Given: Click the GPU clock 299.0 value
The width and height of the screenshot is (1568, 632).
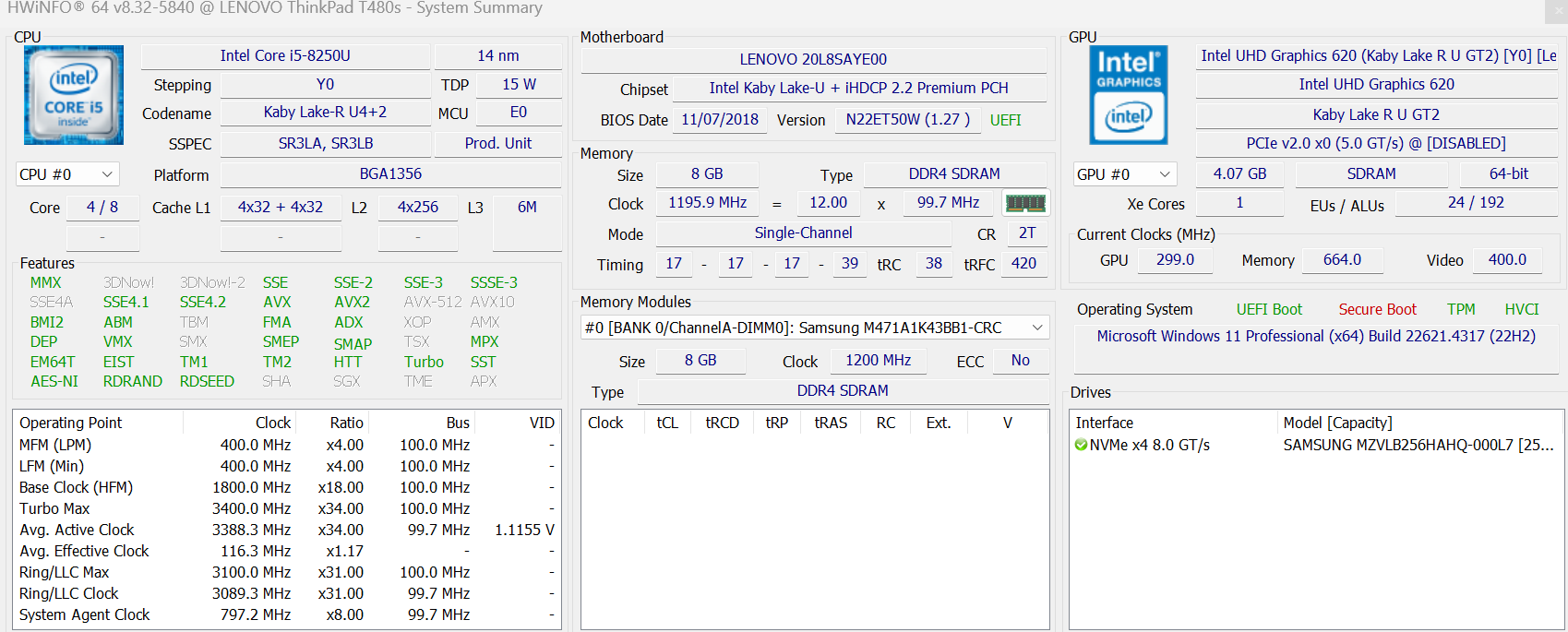Looking at the screenshot, I should [1175, 259].
